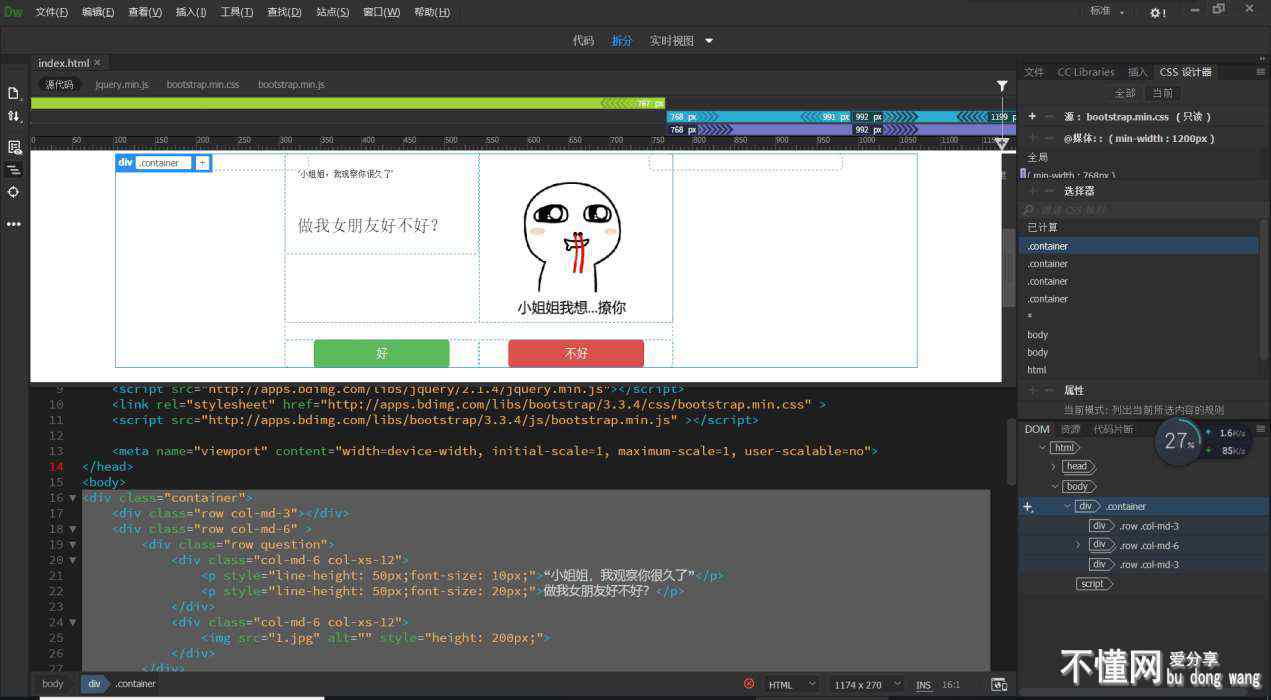Image resolution: width=1271 pixels, height=700 pixels.
Task: Close the index.html document tab
Action: [97, 63]
